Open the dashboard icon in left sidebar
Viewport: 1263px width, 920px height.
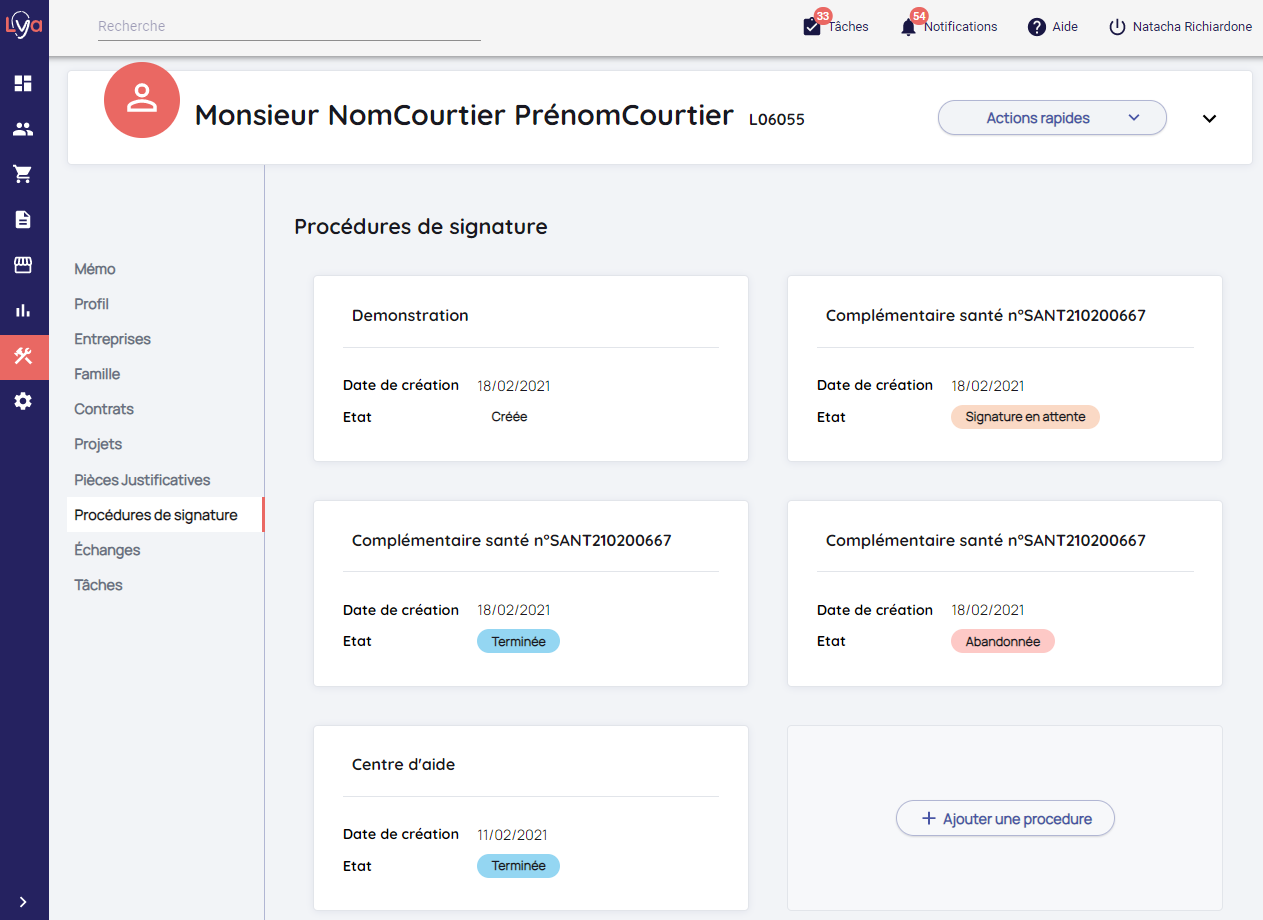[23, 84]
